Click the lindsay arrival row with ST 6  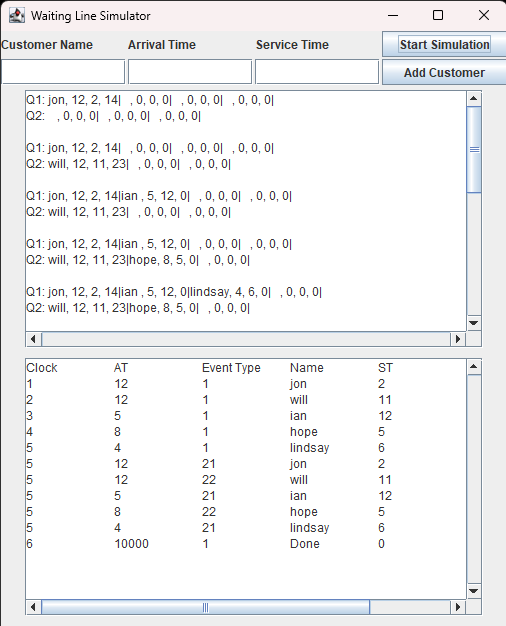[246, 448]
